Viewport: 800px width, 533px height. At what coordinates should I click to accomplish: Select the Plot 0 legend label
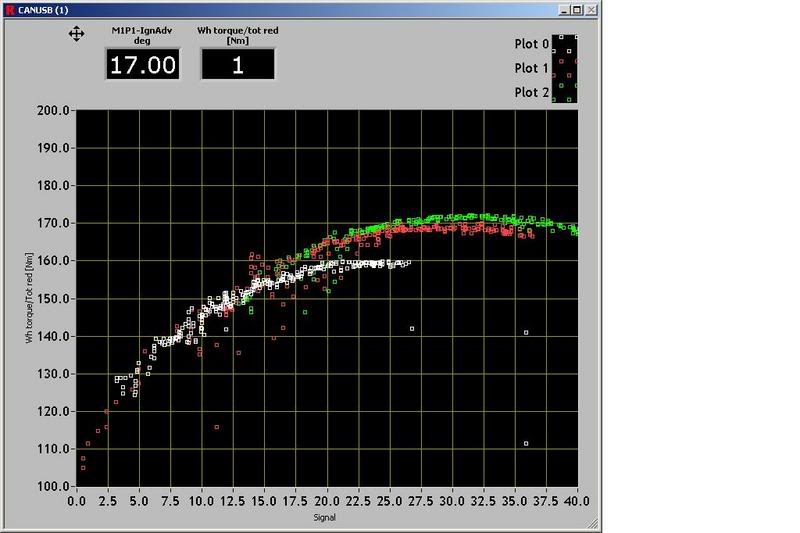pos(531,44)
